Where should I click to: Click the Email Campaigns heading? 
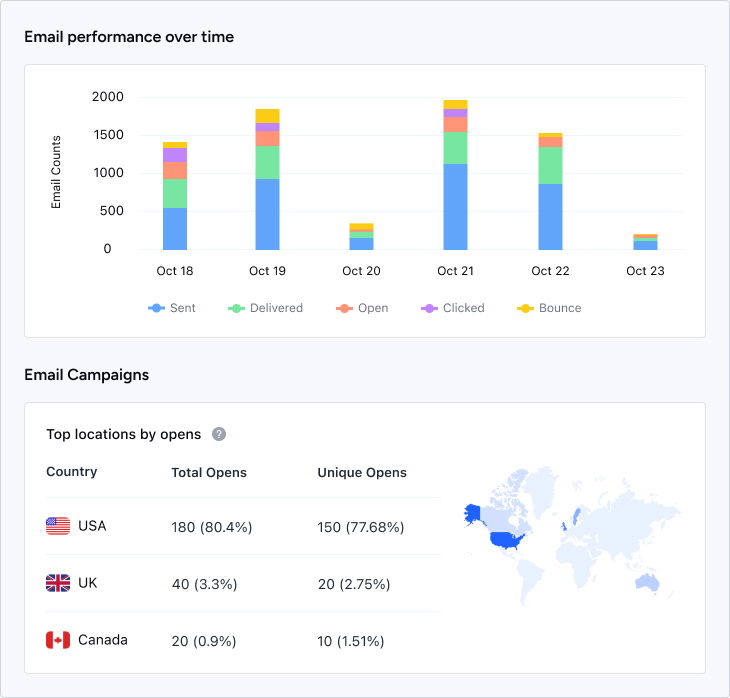click(87, 375)
